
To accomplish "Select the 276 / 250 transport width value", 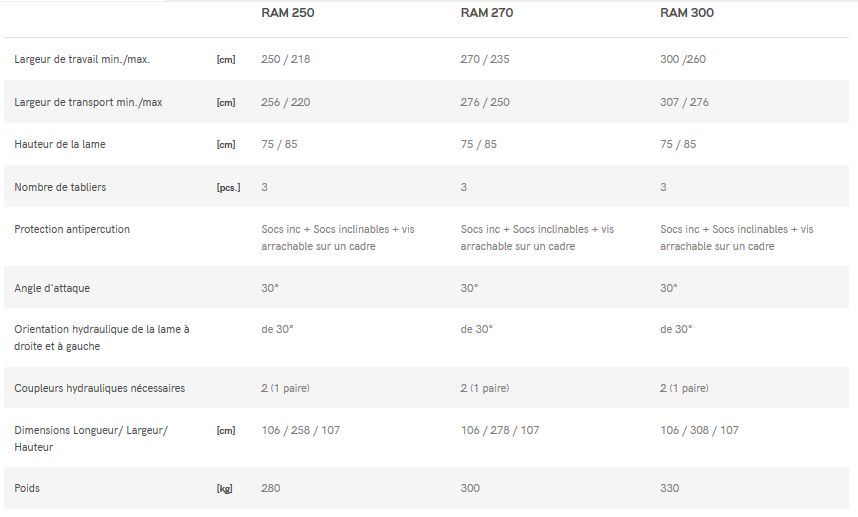I will click(x=485, y=102).
